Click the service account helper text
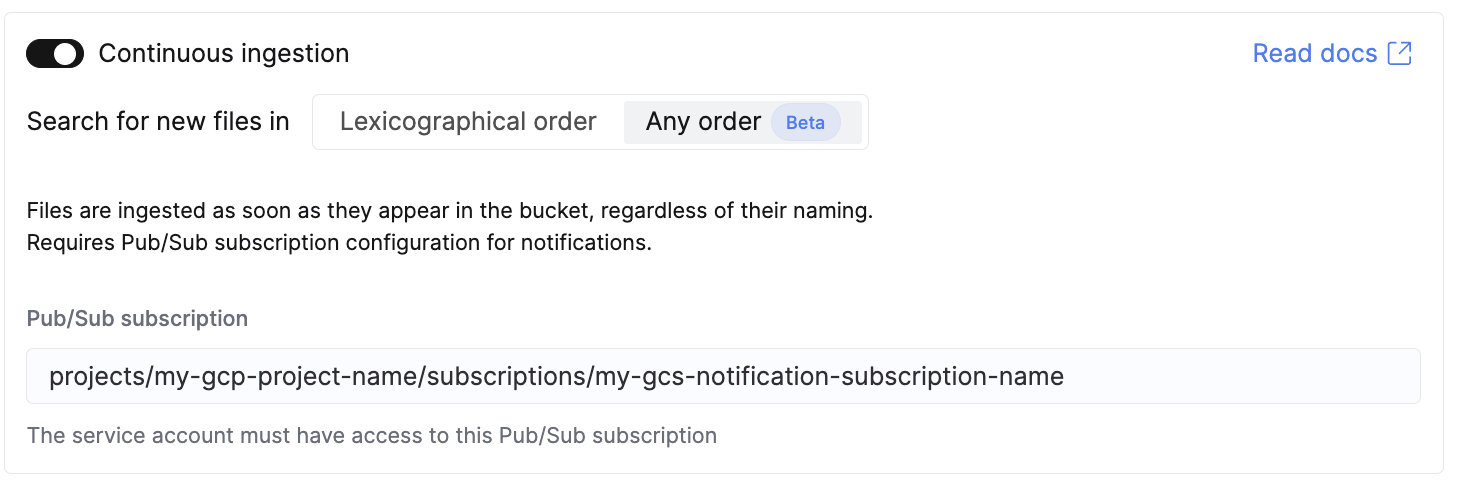The height and width of the screenshot is (492, 1458). (371, 435)
